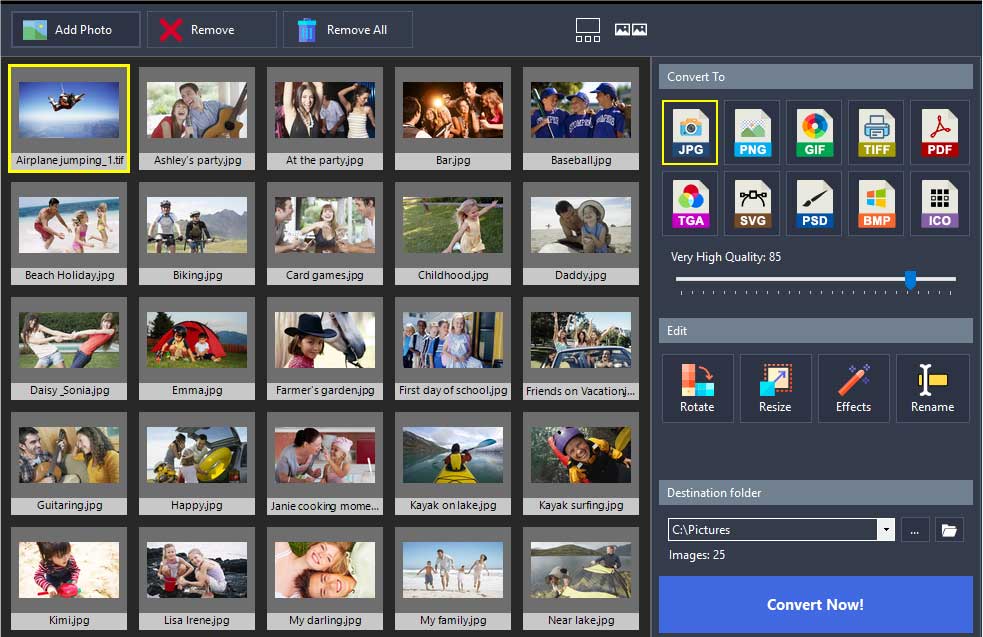Open the destination folder in explorer

pyautogui.click(x=948, y=529)
